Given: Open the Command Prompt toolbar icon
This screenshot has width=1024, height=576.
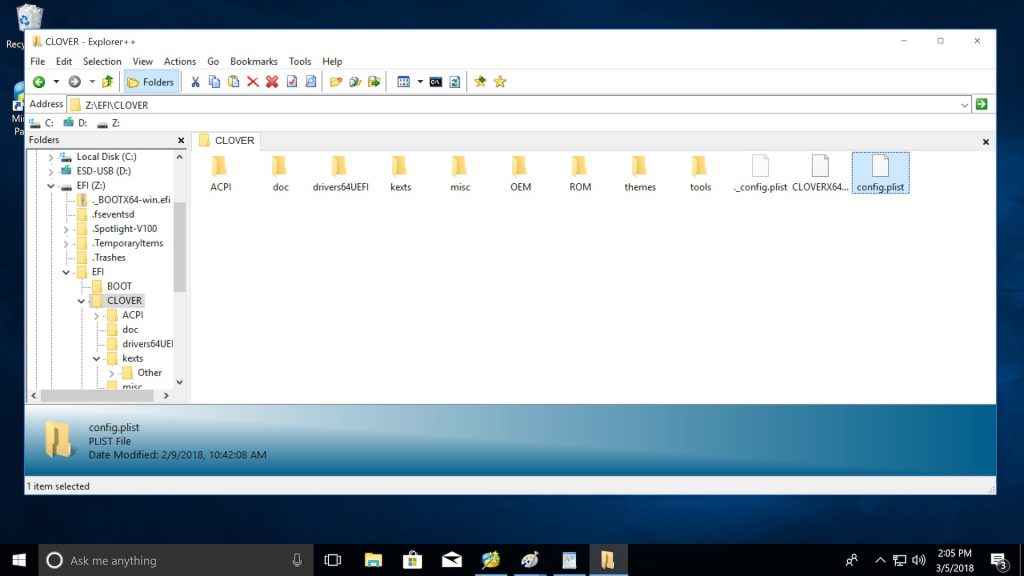Looking at the screenshot, I should click(436, 82).
